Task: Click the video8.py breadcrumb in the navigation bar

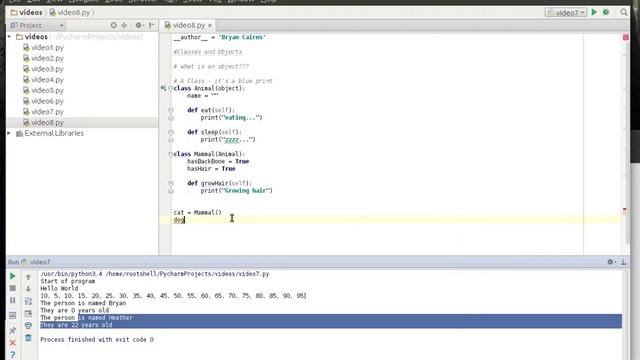Action: pyautogui.click(x=70, y=12)
